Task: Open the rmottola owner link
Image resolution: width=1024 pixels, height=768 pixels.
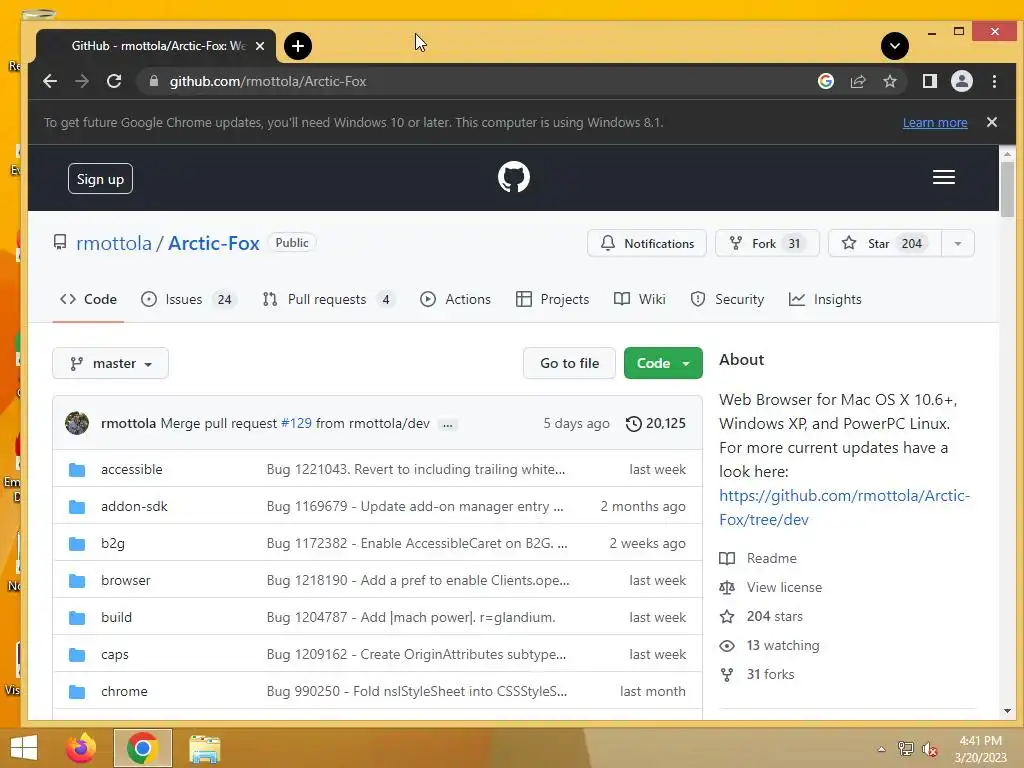Action: pos(114,243)
